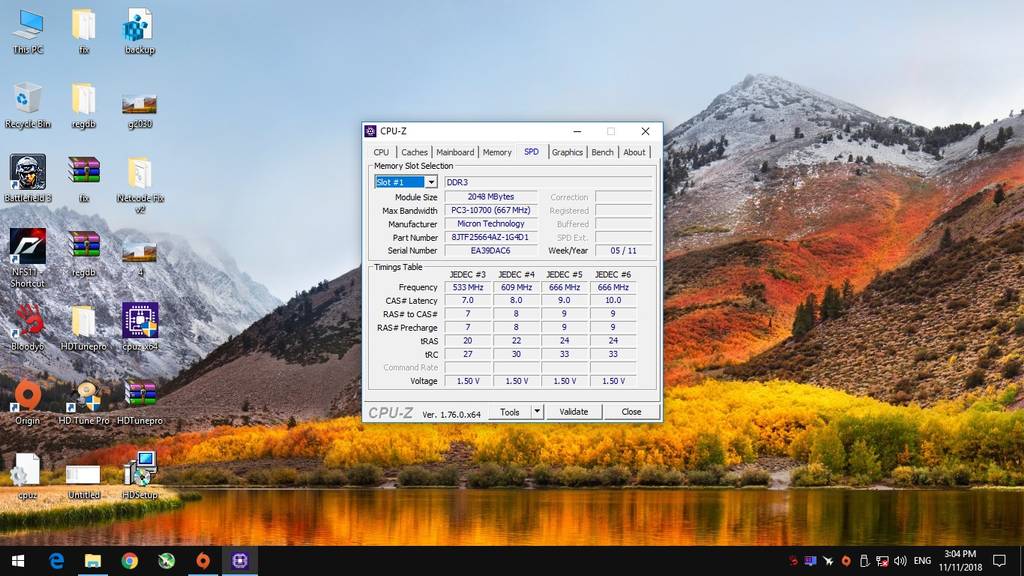Viewport: 1024px width, 576px height.
Task: Click the Week/Year value 05 / 11
Action: tap(624, 250)
